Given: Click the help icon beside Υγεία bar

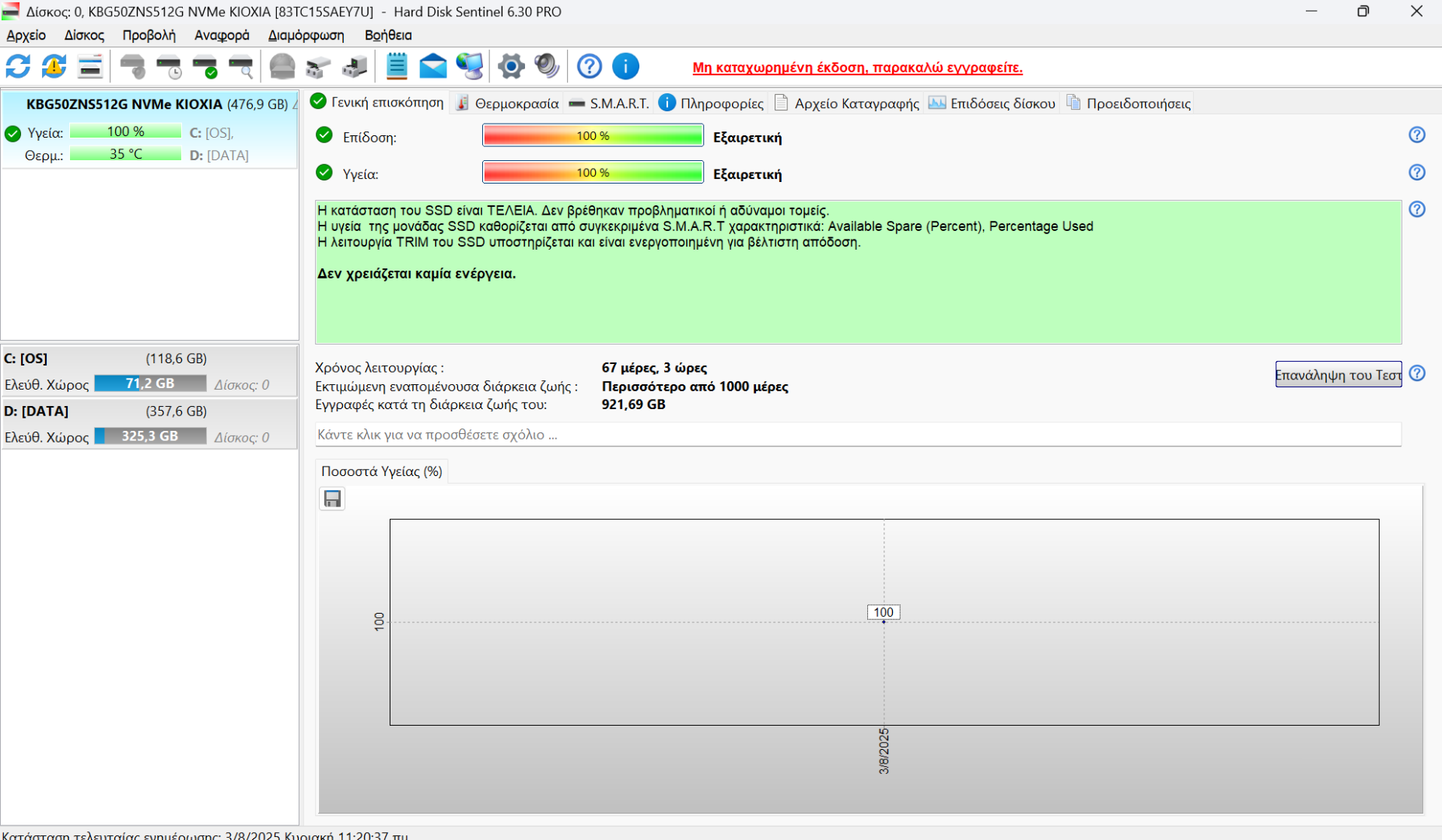Looking at the screenshot, I should point(1417,173).
